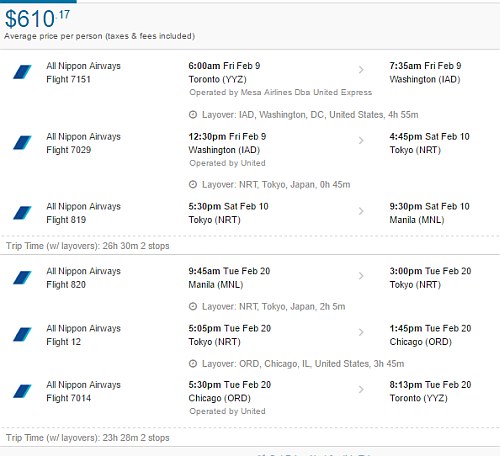Image resolution: width=500 pixels, height=456 pixels.
Task: Click the 9:30pm Sat Feb 10 Manila arrival
Action: click(x=429, y=206)
